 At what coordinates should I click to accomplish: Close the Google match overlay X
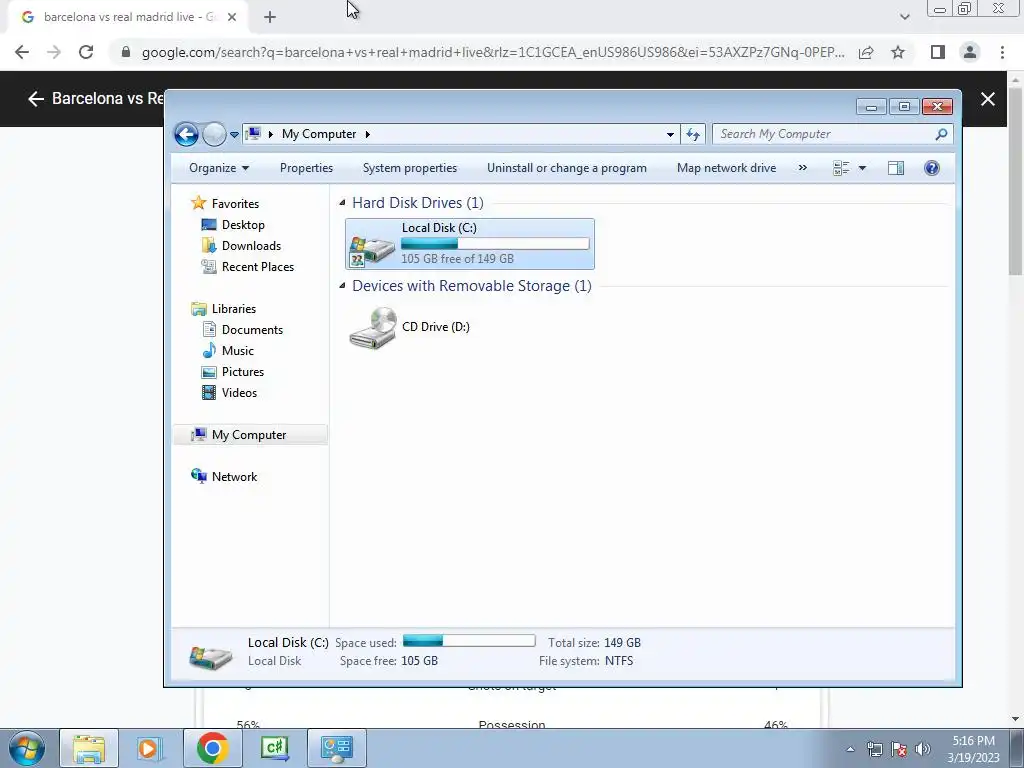point(987,99)
